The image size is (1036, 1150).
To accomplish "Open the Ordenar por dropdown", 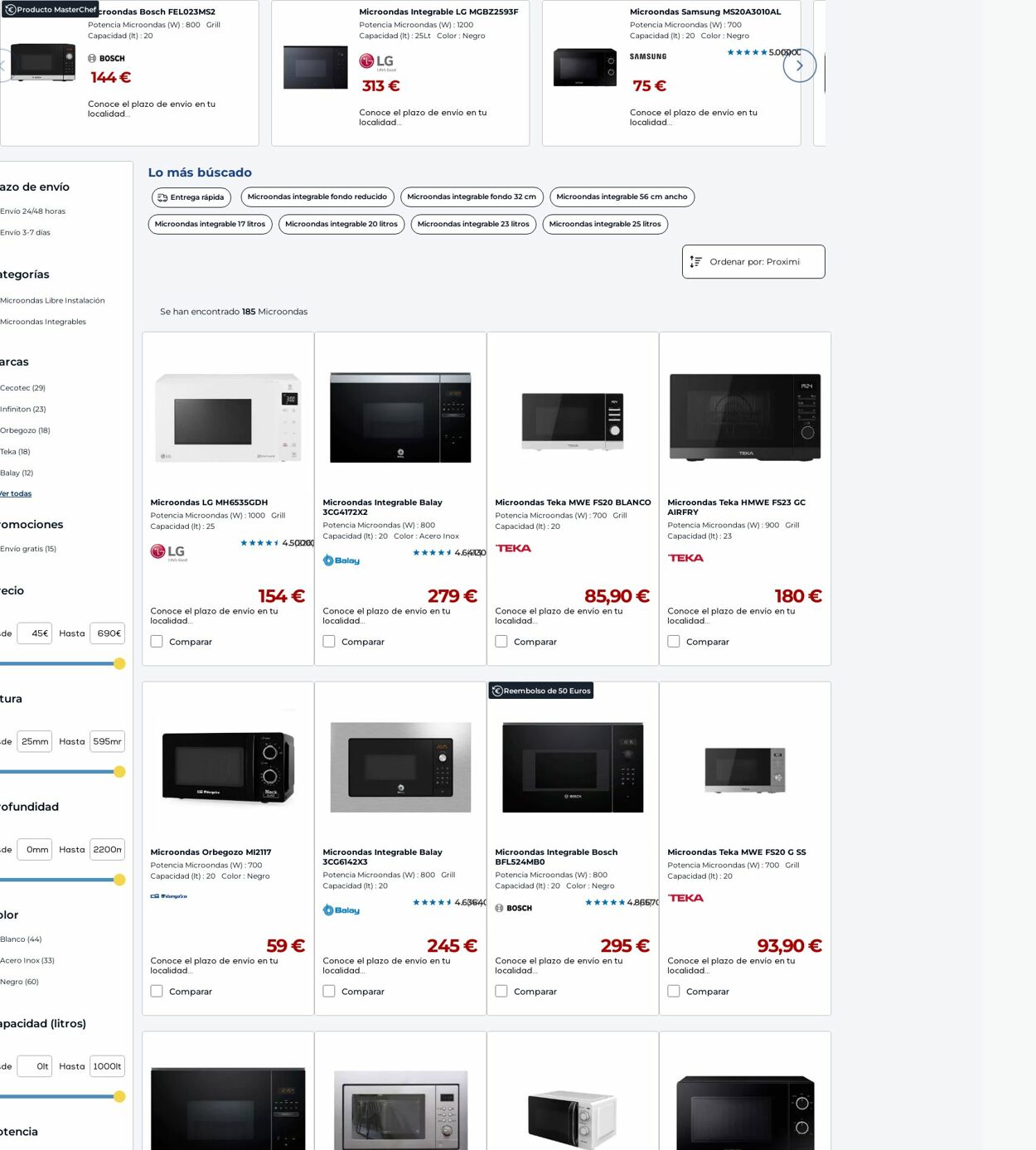I will pyautogui.click(x=753, y=262).
